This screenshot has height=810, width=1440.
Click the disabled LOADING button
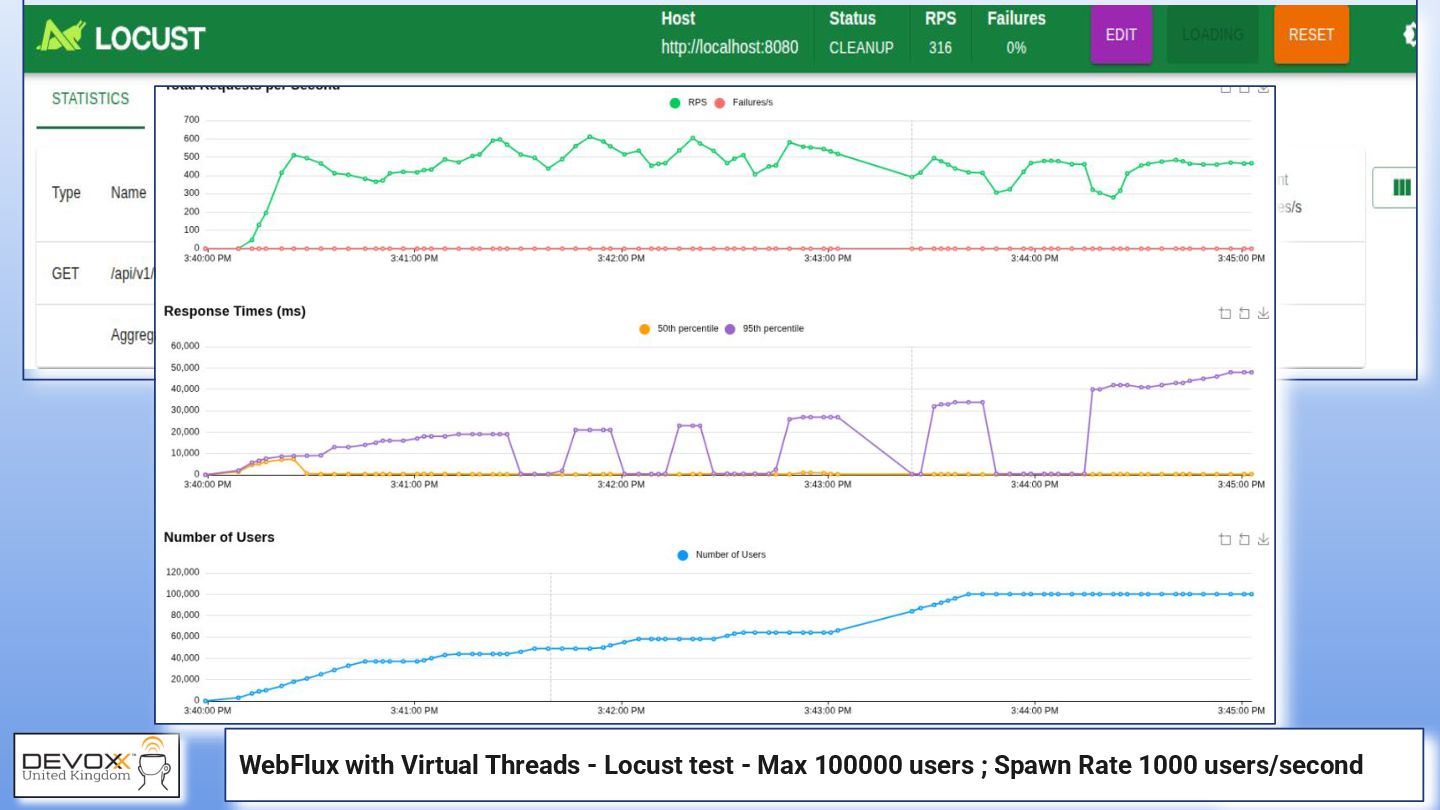(1213, 35)
